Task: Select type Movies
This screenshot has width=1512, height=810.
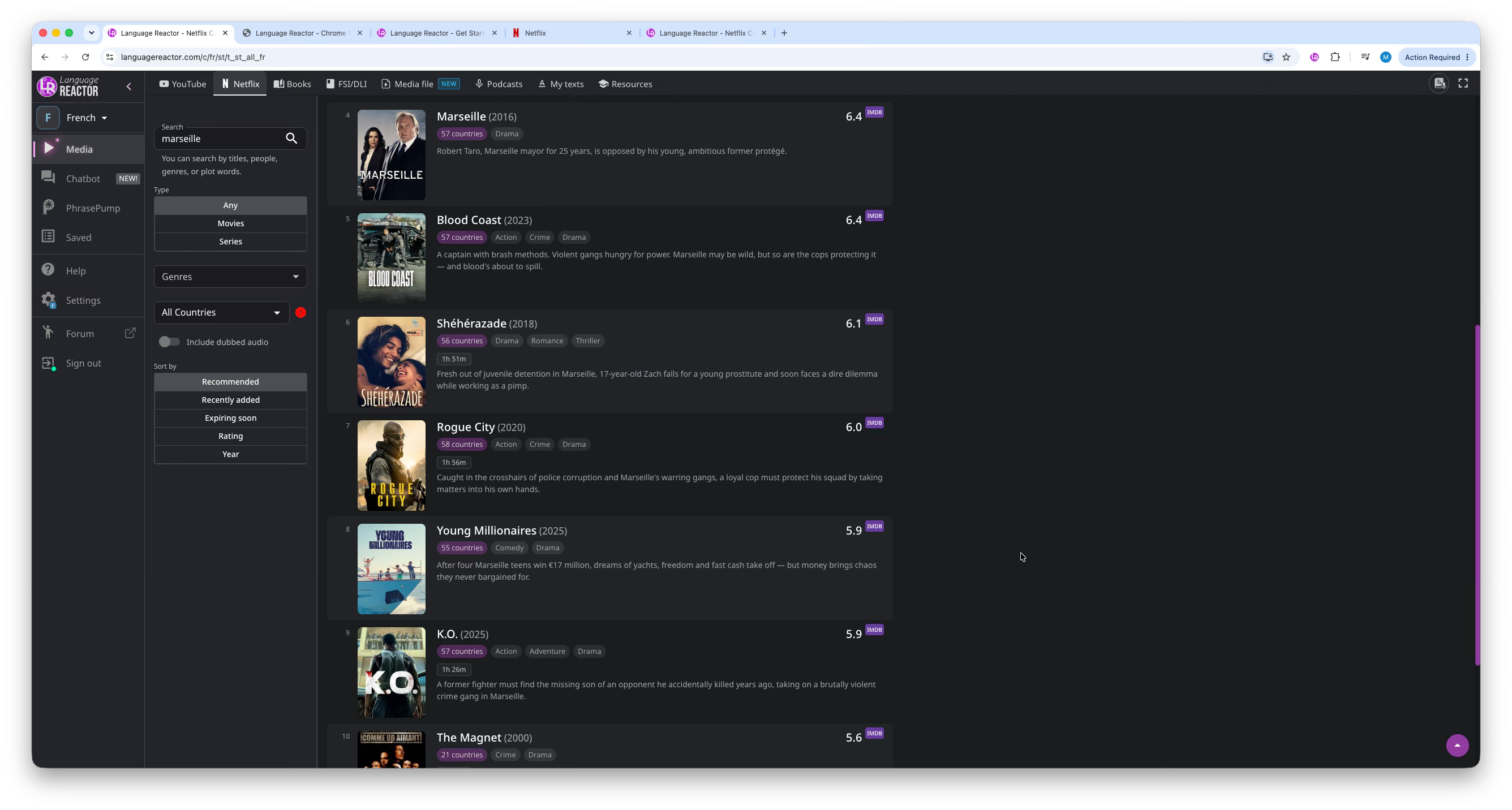Action: pos(230,223)
